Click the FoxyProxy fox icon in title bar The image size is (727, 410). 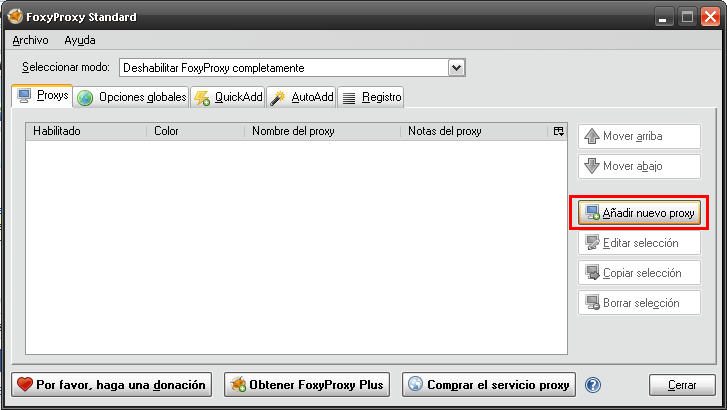point(15,17)
